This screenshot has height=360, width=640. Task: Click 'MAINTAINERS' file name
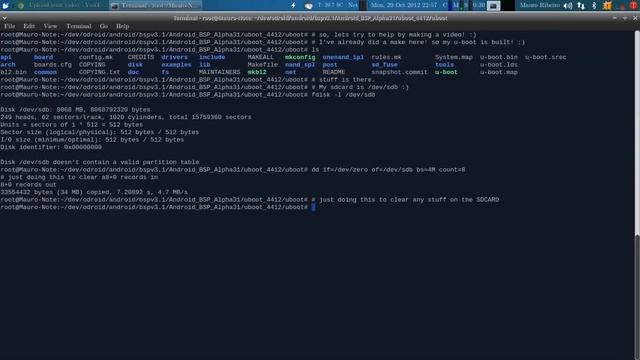(220, 72)
